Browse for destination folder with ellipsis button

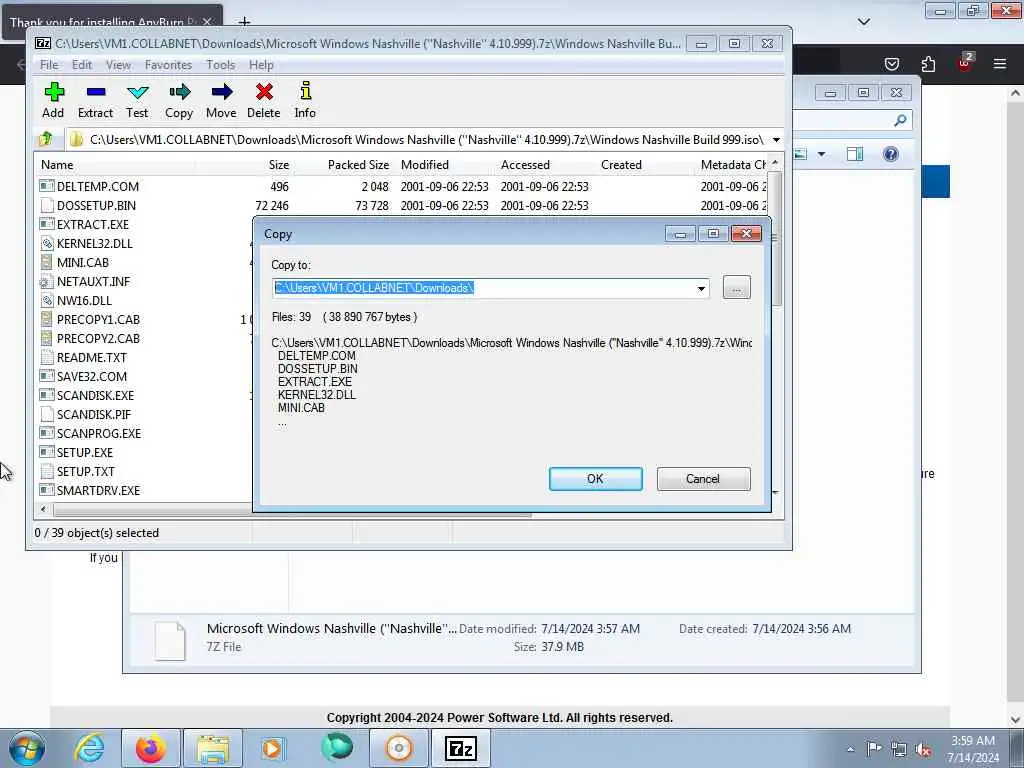pos(737,287)
